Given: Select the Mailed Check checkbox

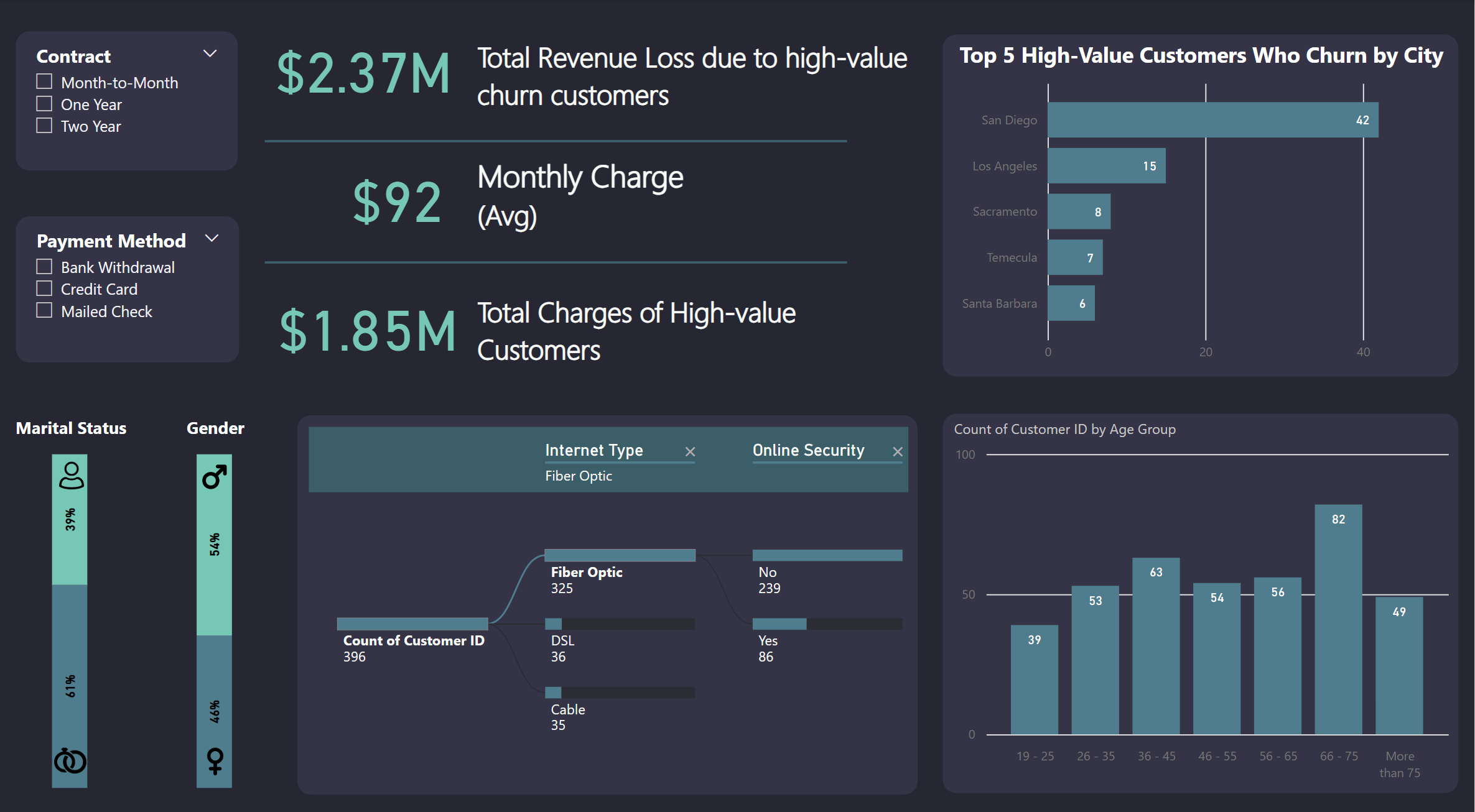Looking at the screenshot, I should coord(44,310).
